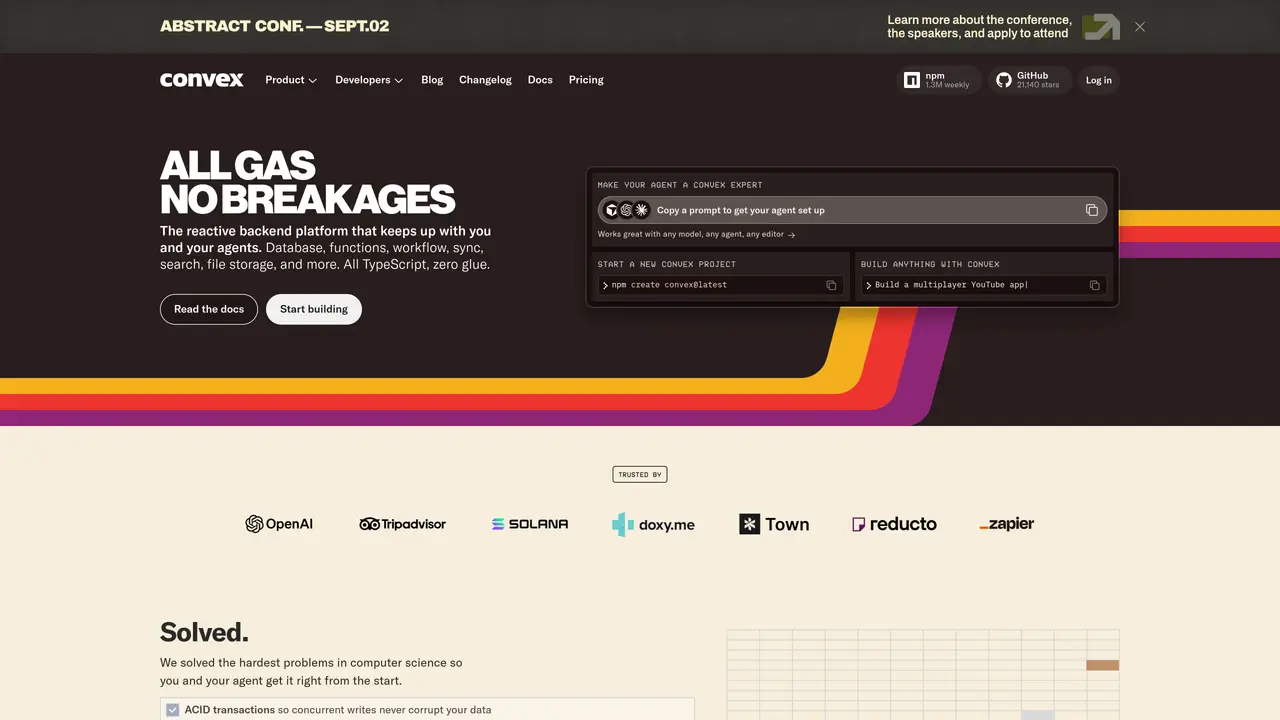1280x720 pixels.
Task: Expand the Developers dropdown menu
Action: 369,80
